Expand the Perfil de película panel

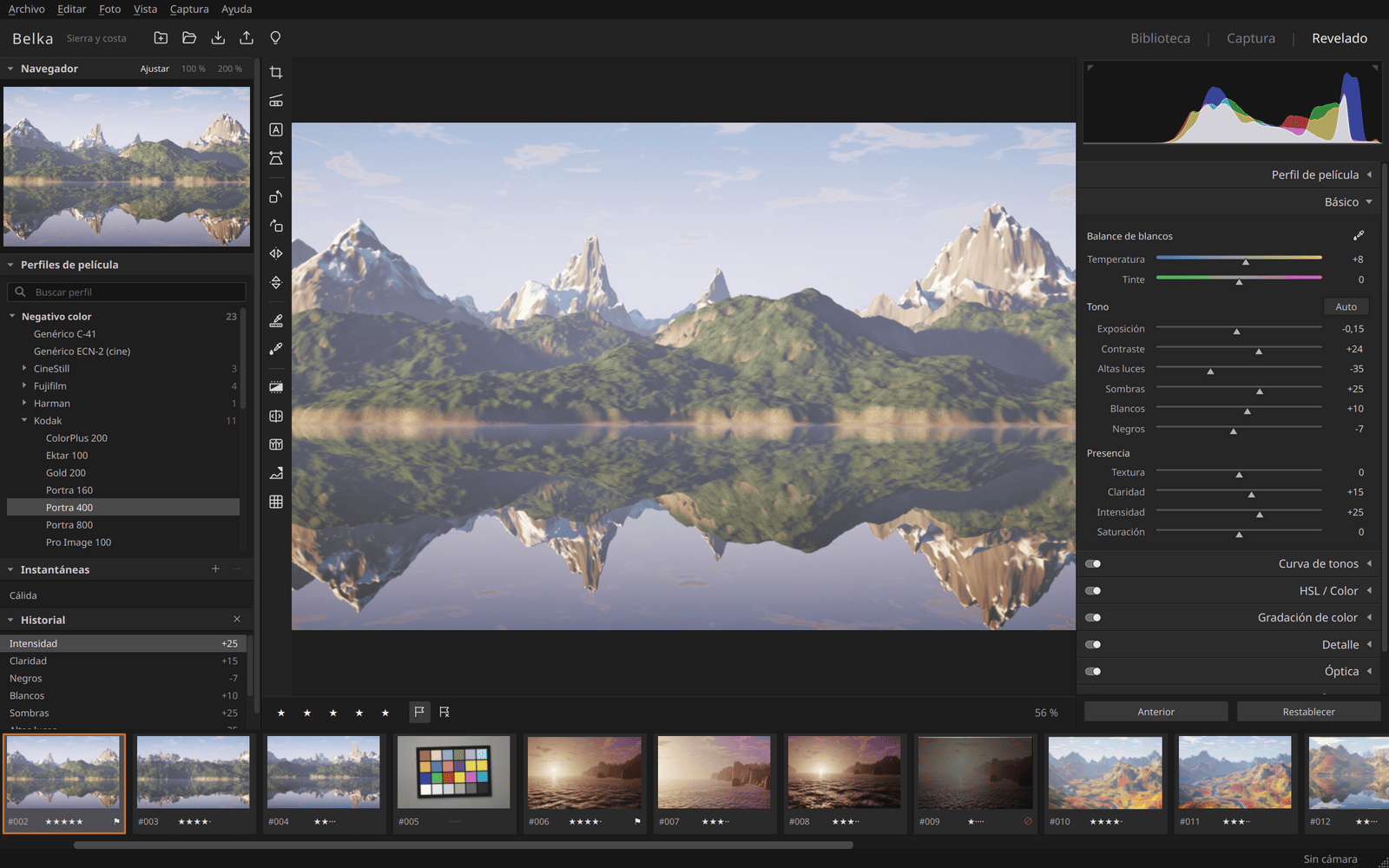coord(1228,174)
